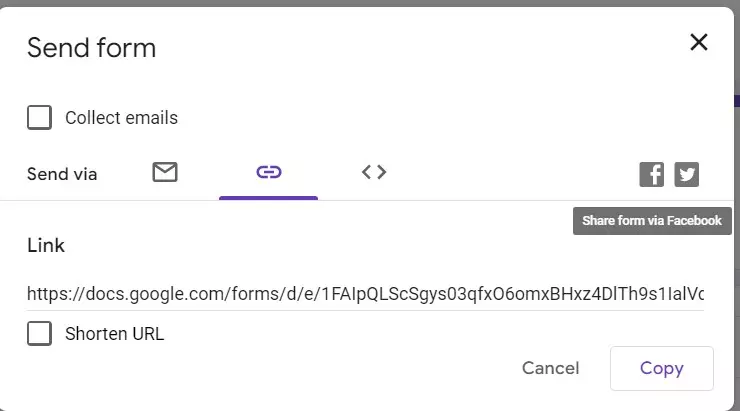Choose the email envelope send option

point(165,172)
